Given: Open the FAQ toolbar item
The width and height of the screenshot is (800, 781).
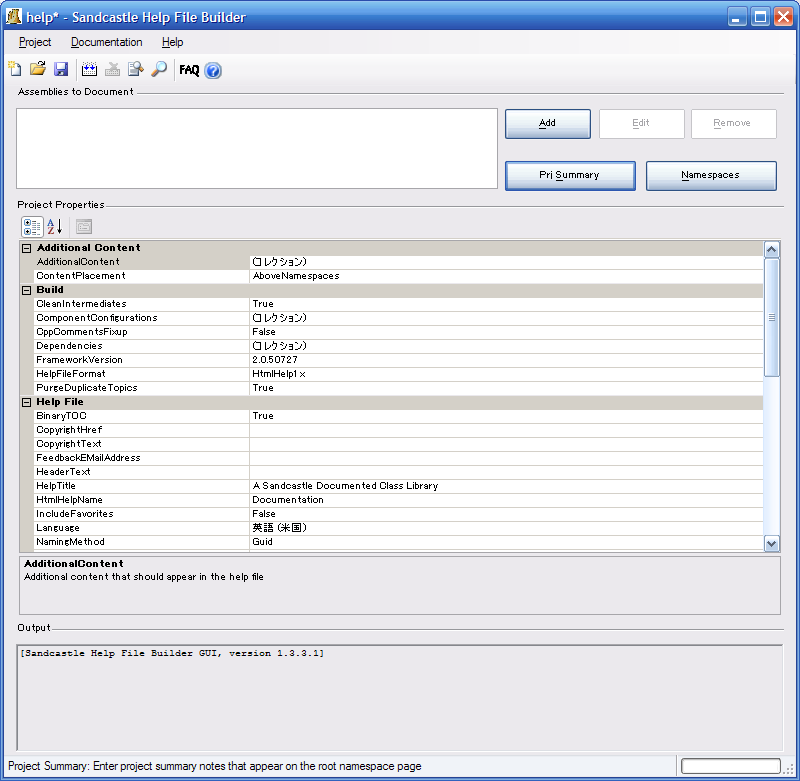Looking at the screenshot, I should click(189, 70).
